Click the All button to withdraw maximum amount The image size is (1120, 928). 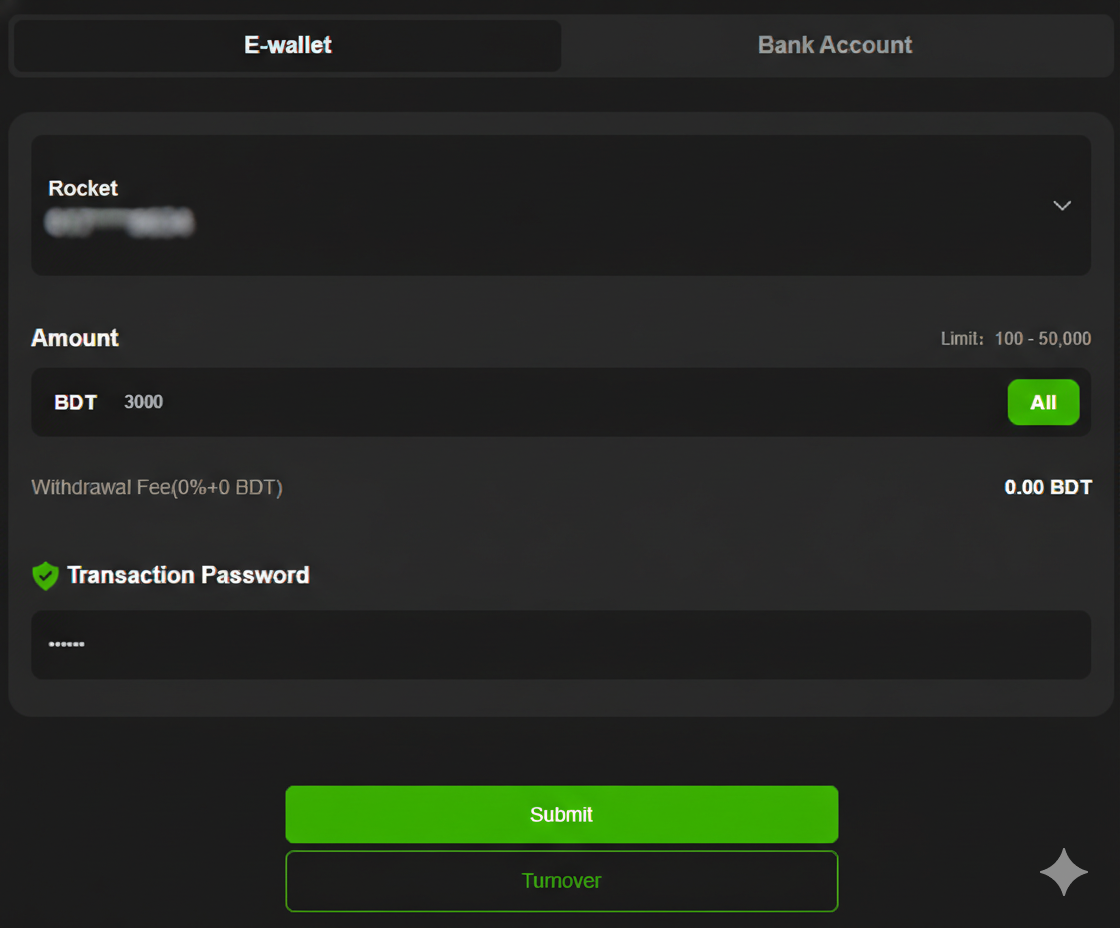point(1043,402)
